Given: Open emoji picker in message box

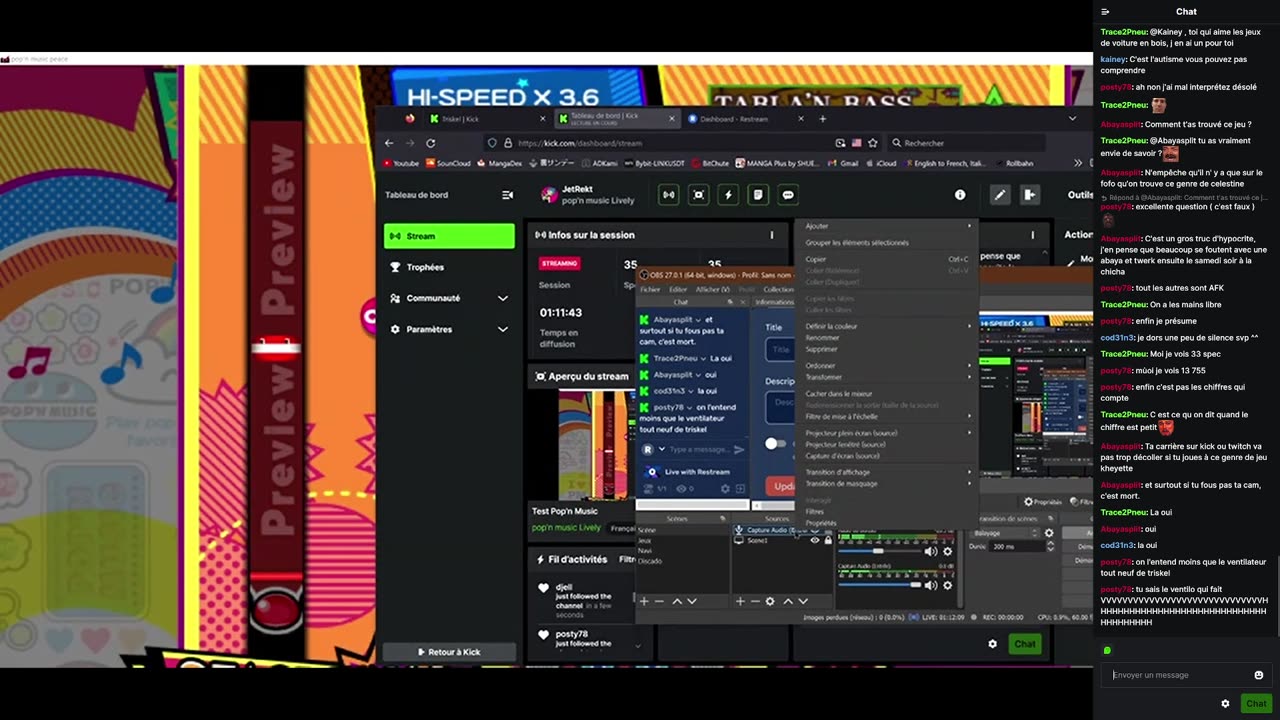Looking at the screenshot, I should click(x=1258, y=675).
